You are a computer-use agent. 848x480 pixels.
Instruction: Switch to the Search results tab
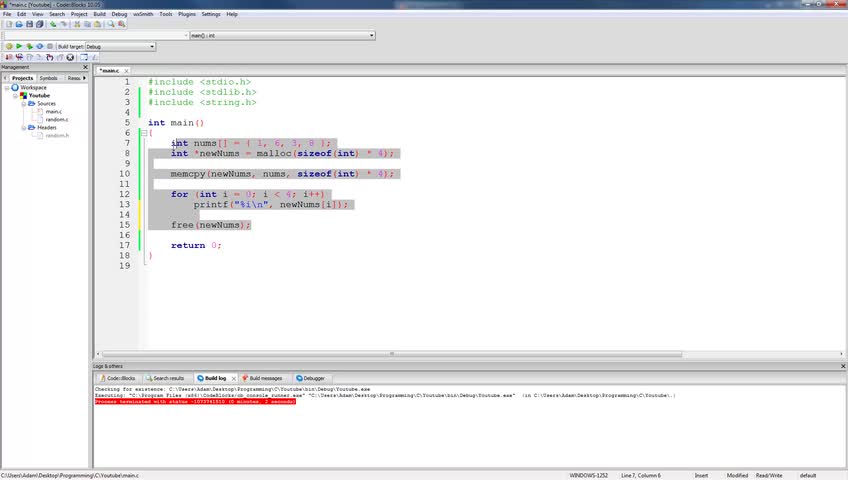[165, 378]
